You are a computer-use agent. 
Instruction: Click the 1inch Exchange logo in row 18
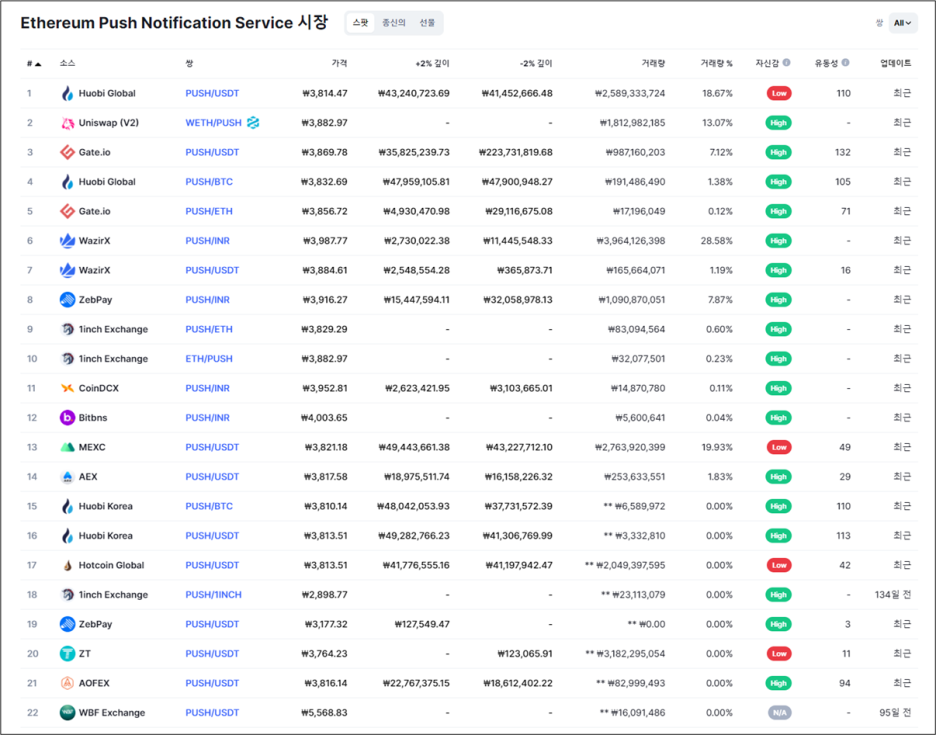click(67, 595)
